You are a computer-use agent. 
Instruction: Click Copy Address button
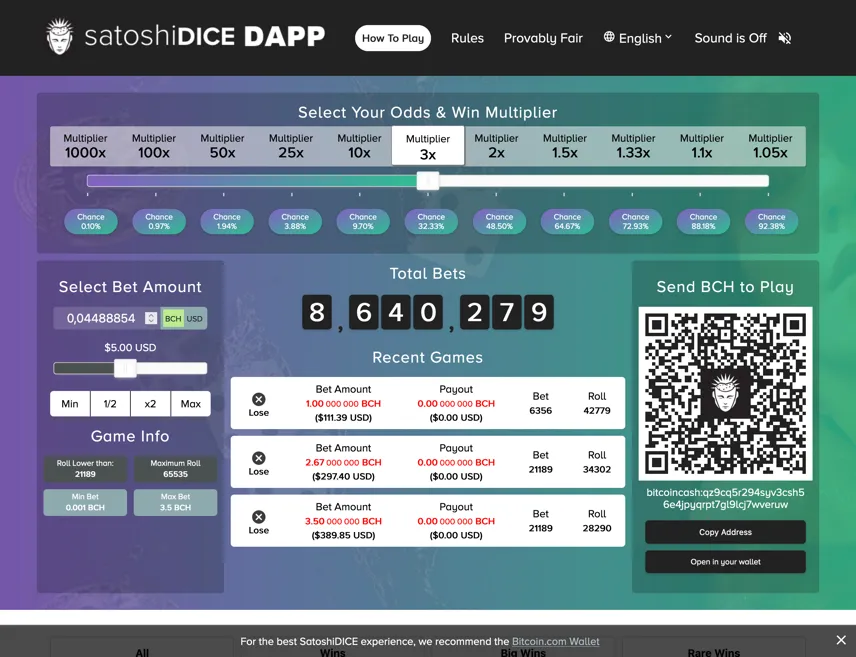click(725, 532)
